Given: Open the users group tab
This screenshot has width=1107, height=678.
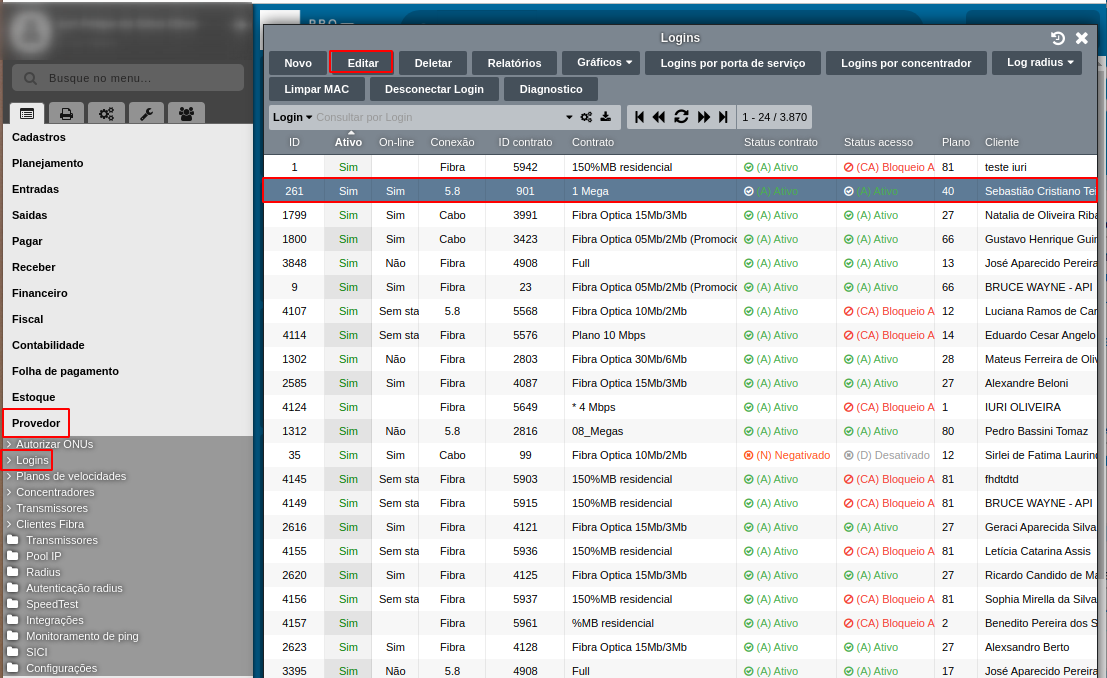Looking at the screenshot, I should click(186, 113).
